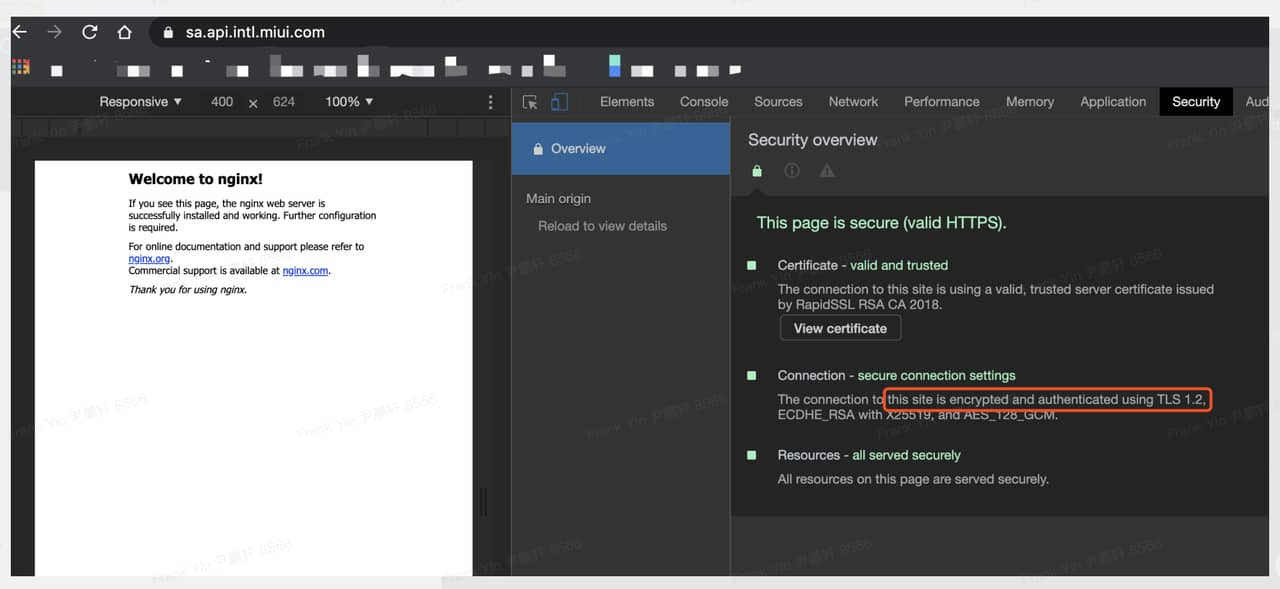This screenshot has width=1280, height=589.
Task: Click the info circle icon under Security overview
Action: click(x=792, y=171)
